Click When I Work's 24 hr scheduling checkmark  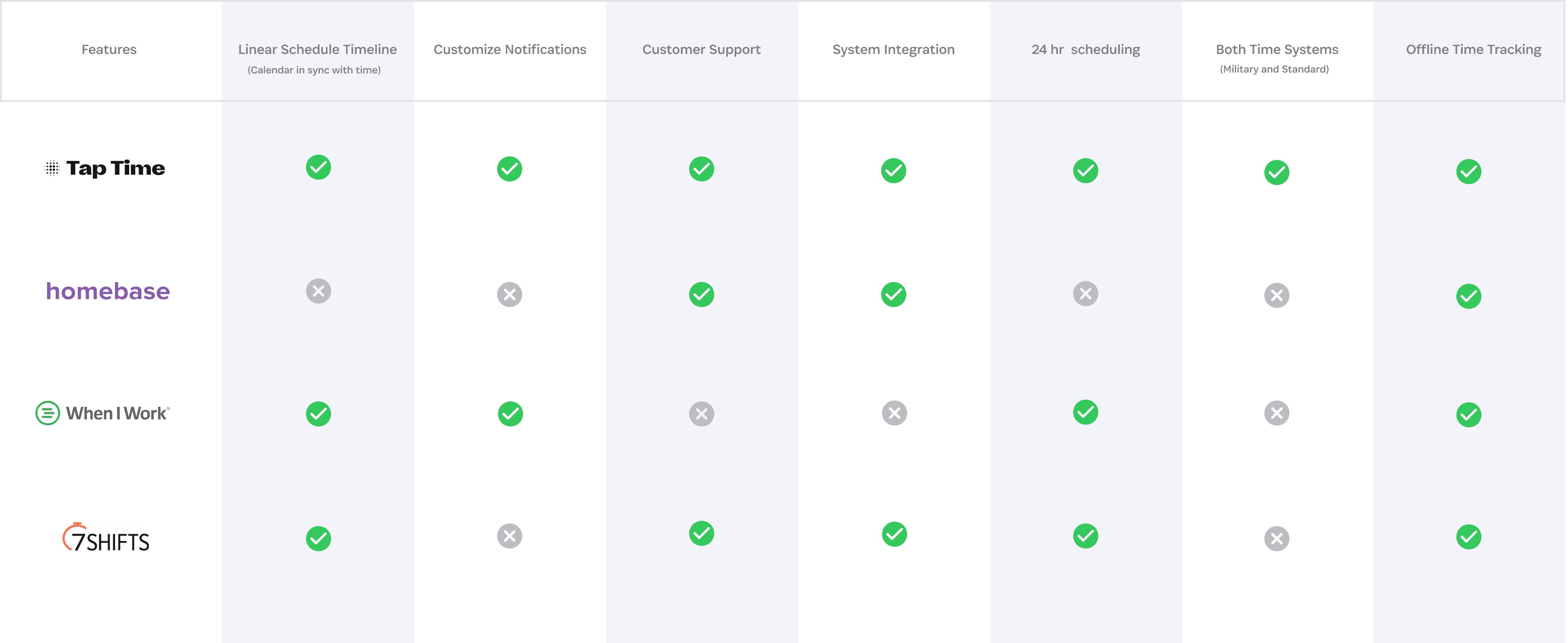coord(1085,412)
